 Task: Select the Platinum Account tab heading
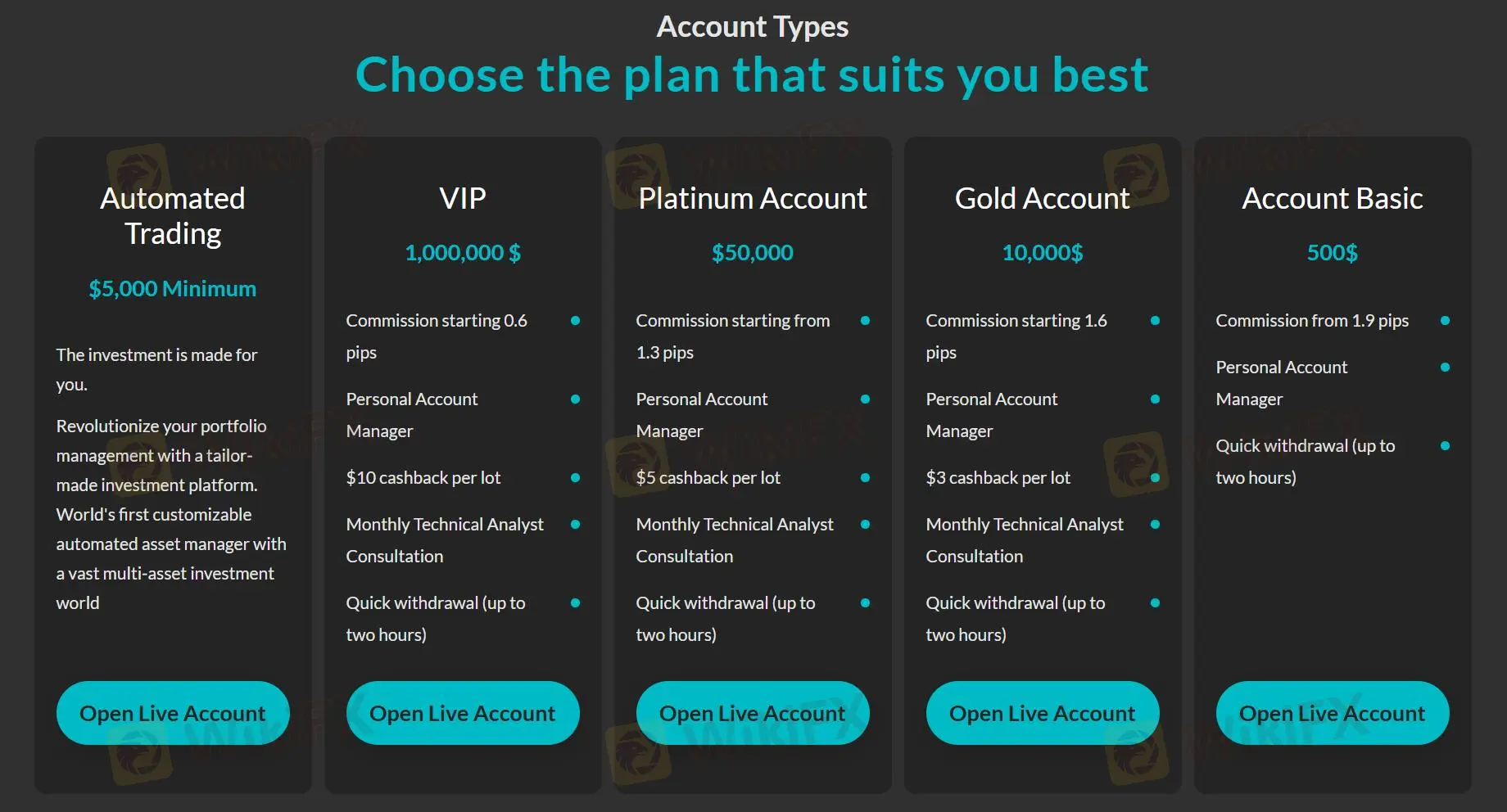click(x=753, y=198)
